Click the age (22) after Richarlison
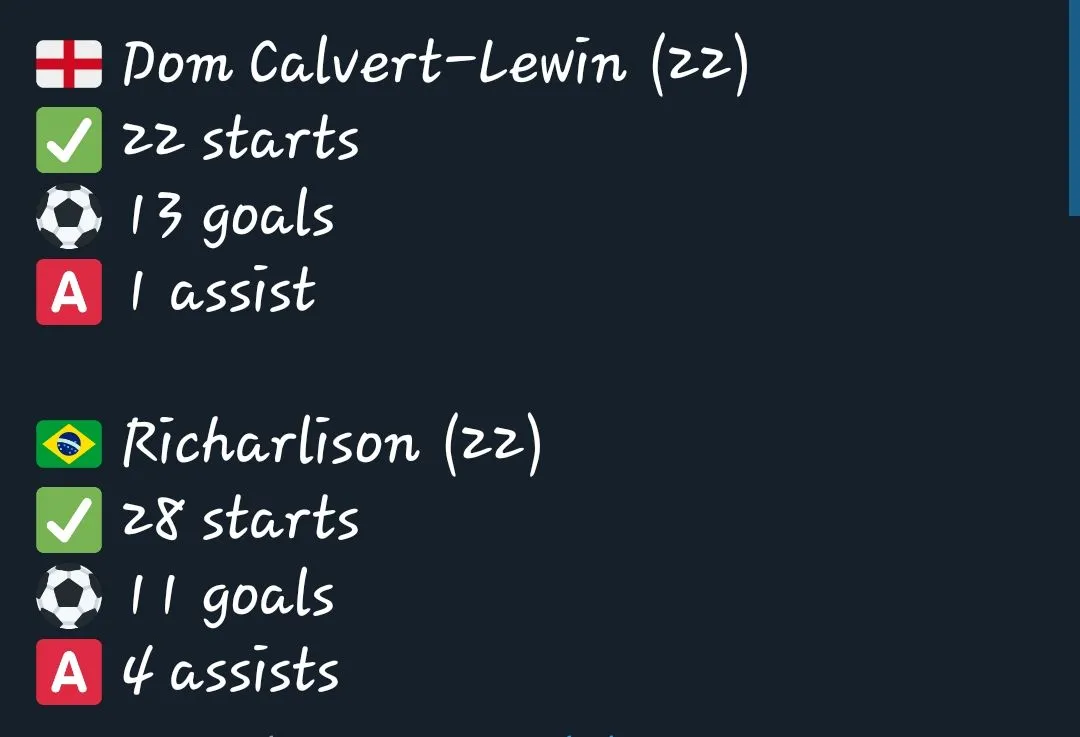The image size is (1080, 737). tap(492, 444)
